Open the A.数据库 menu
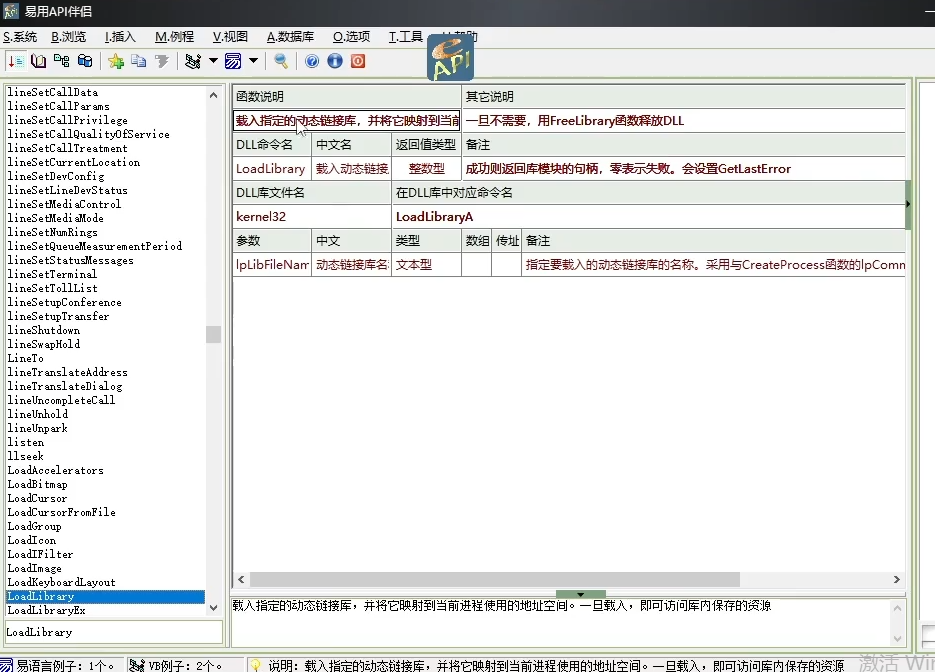 pyautogui.click(x=290, y=37)
